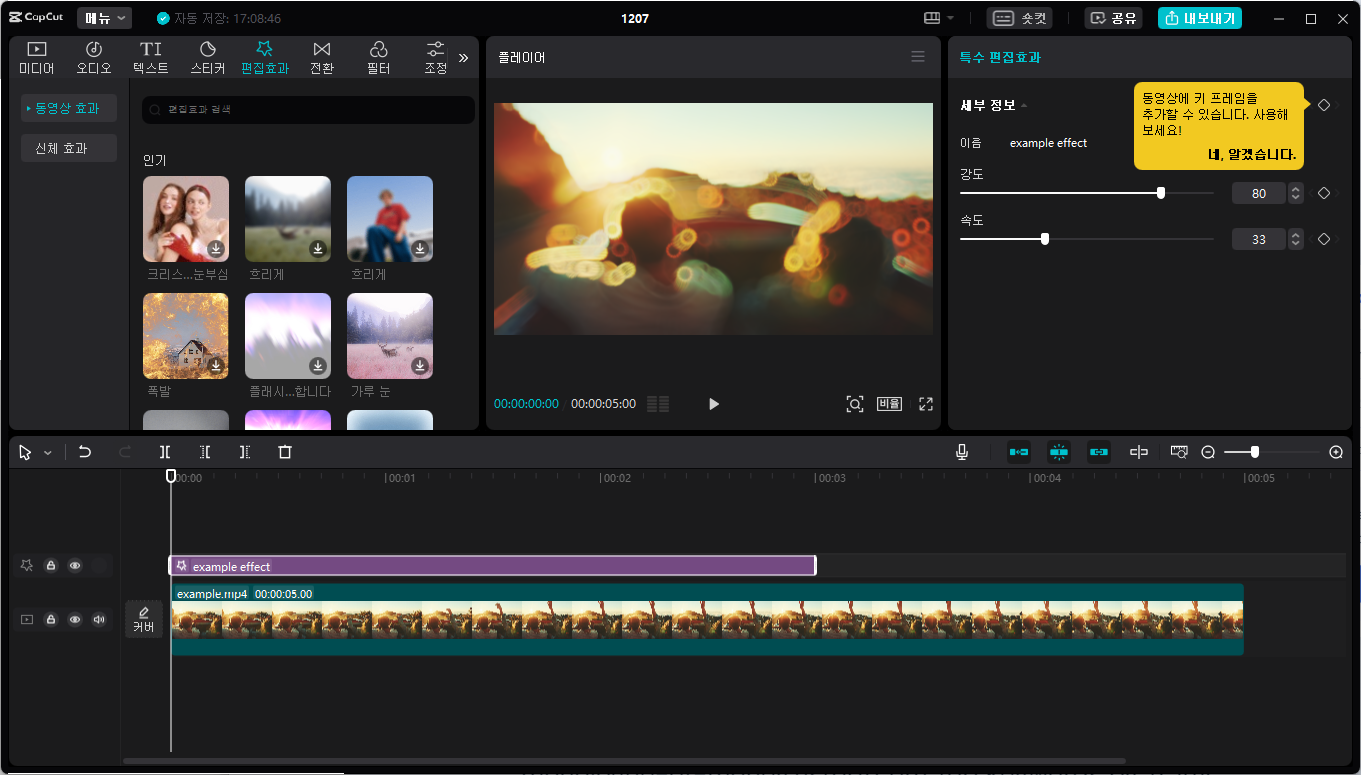The height and width of the screenshot is (775, 1361).
Task: Dismiss tooltip with 네, 알겠습니다
Action: pos(1252,155)
